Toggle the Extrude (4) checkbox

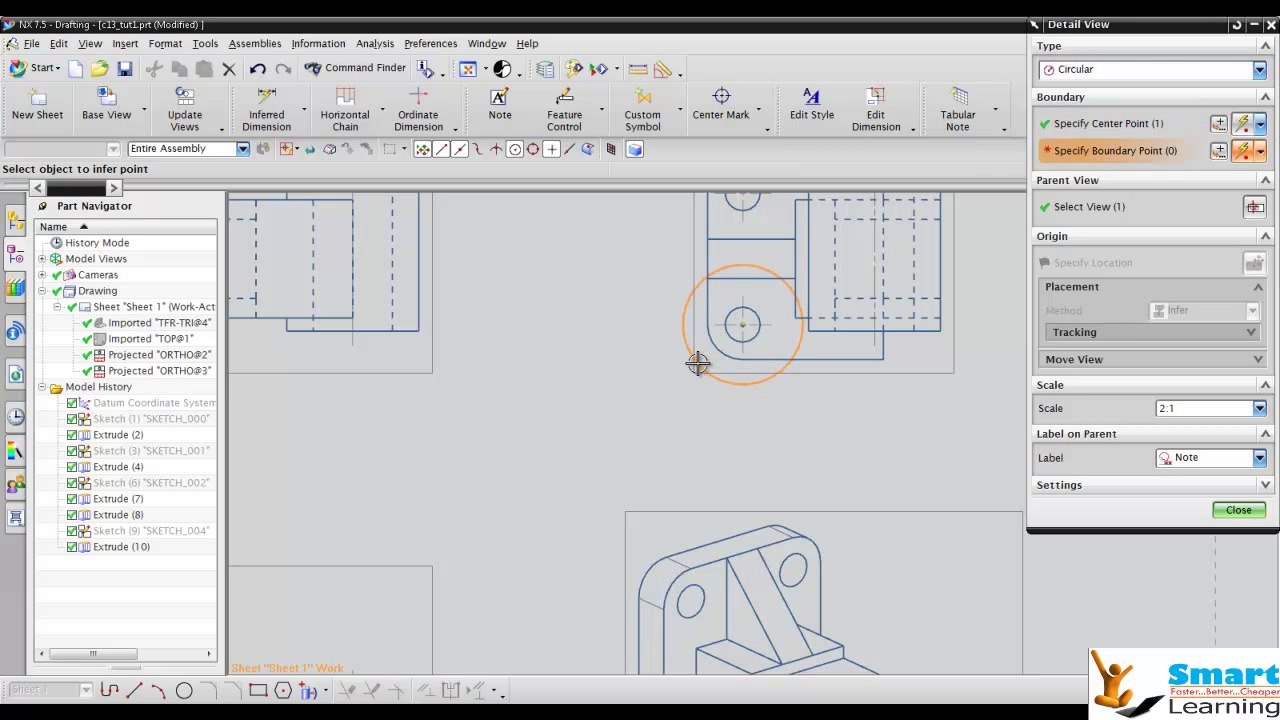coord(72,467)
